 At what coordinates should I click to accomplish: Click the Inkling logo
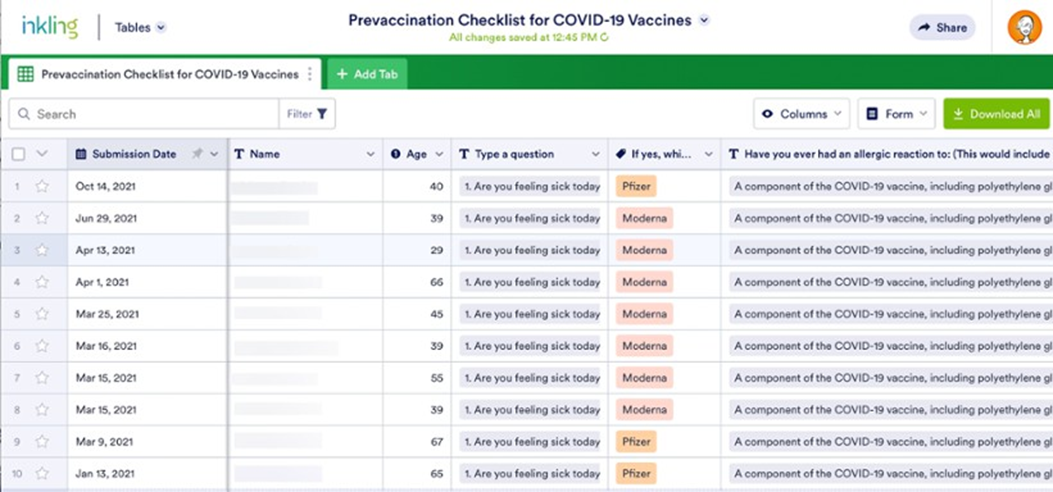coord(49,27)
